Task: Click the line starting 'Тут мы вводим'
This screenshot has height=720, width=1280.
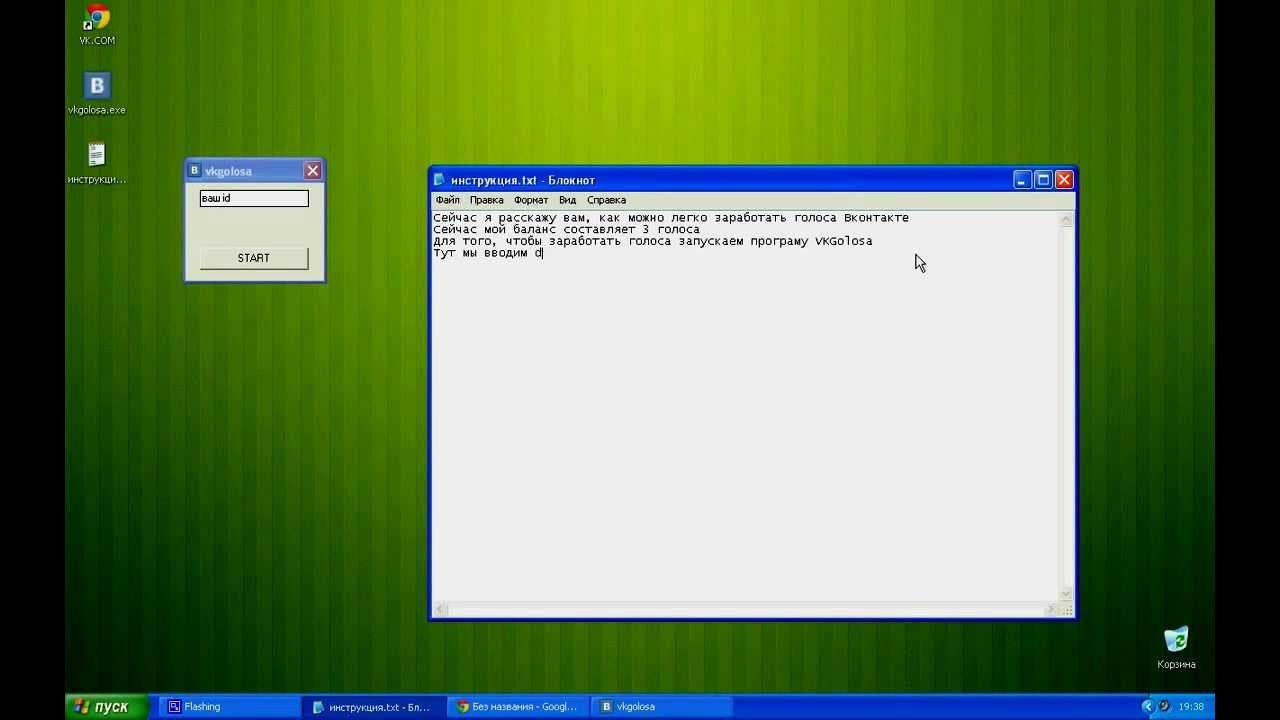Action: tap(488, 253)
